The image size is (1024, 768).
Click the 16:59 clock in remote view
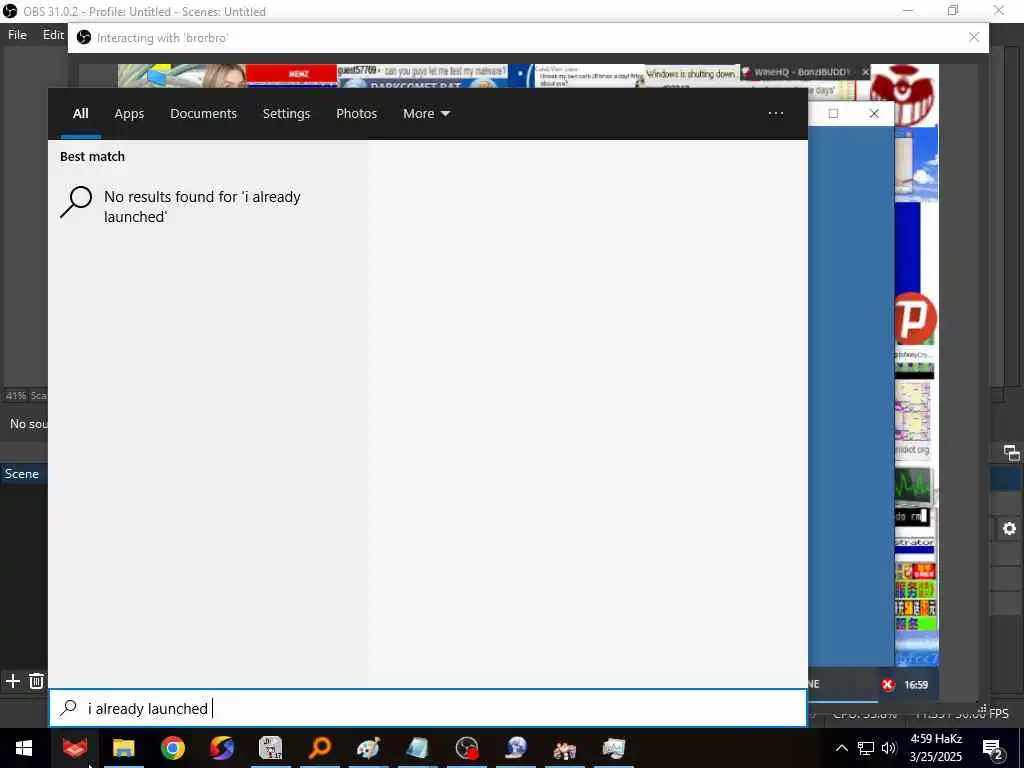click(x=916, y=684)
